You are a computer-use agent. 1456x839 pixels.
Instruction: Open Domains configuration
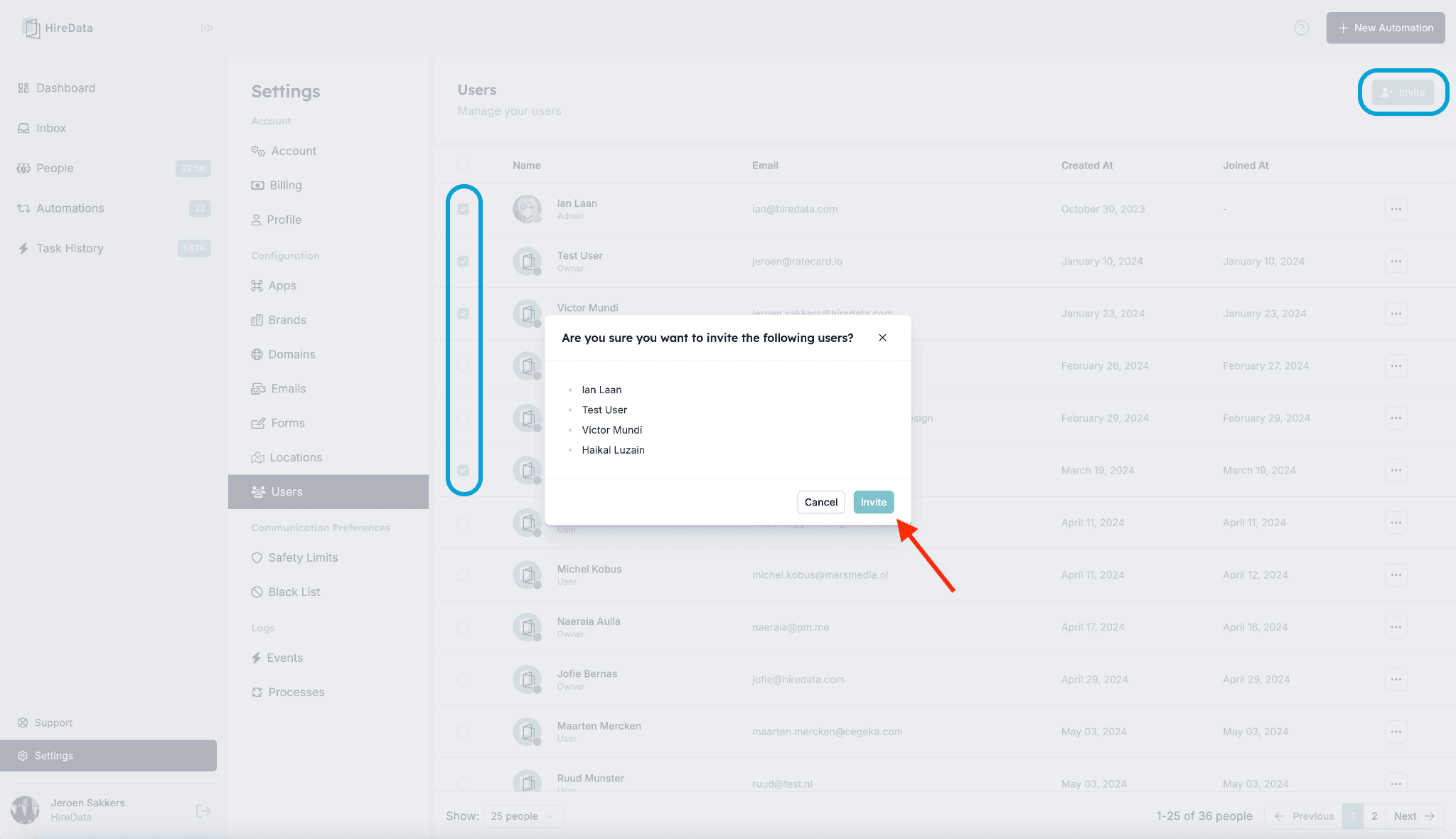pyautogui.click(x=291, y=354)
